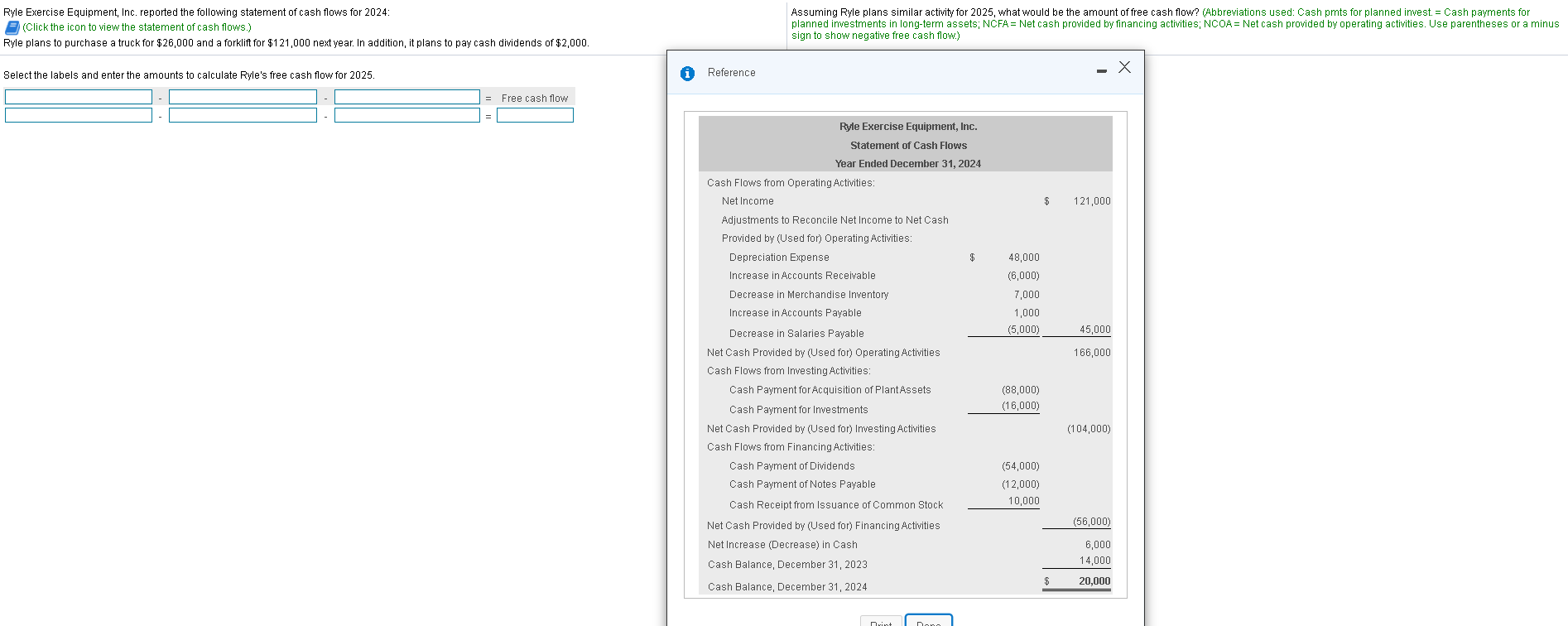
Task: Click the Cash Flows from Investing Activities heading
Action: pos(789,371)
